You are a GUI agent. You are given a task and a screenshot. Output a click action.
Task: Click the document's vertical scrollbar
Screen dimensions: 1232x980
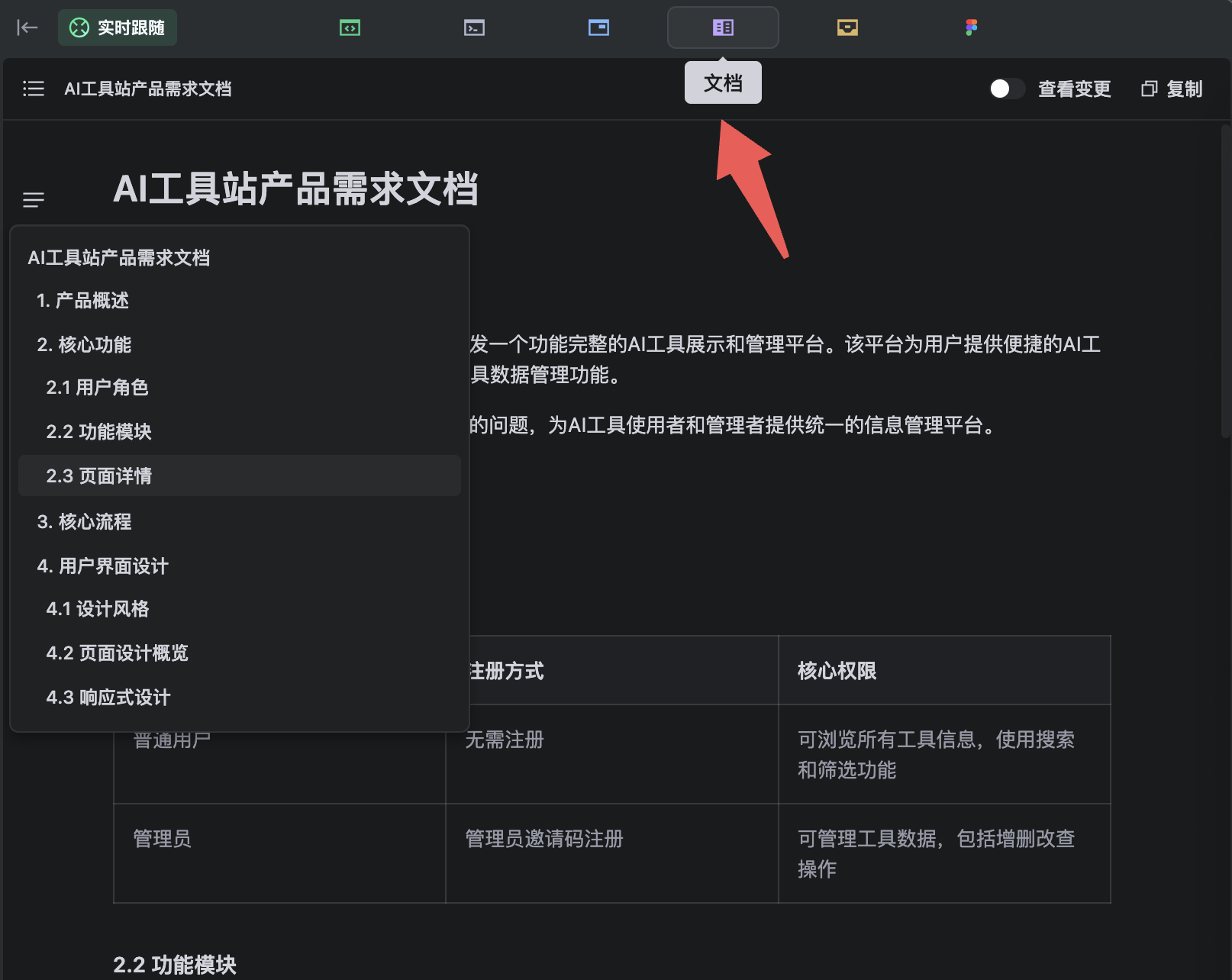tap(1226, 279)
